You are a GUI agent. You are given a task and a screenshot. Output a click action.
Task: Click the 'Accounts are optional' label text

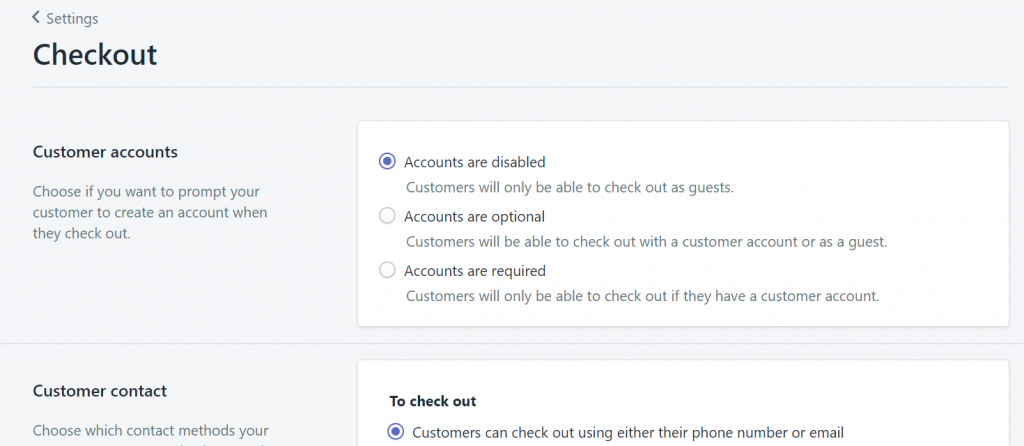pos(474,215)
